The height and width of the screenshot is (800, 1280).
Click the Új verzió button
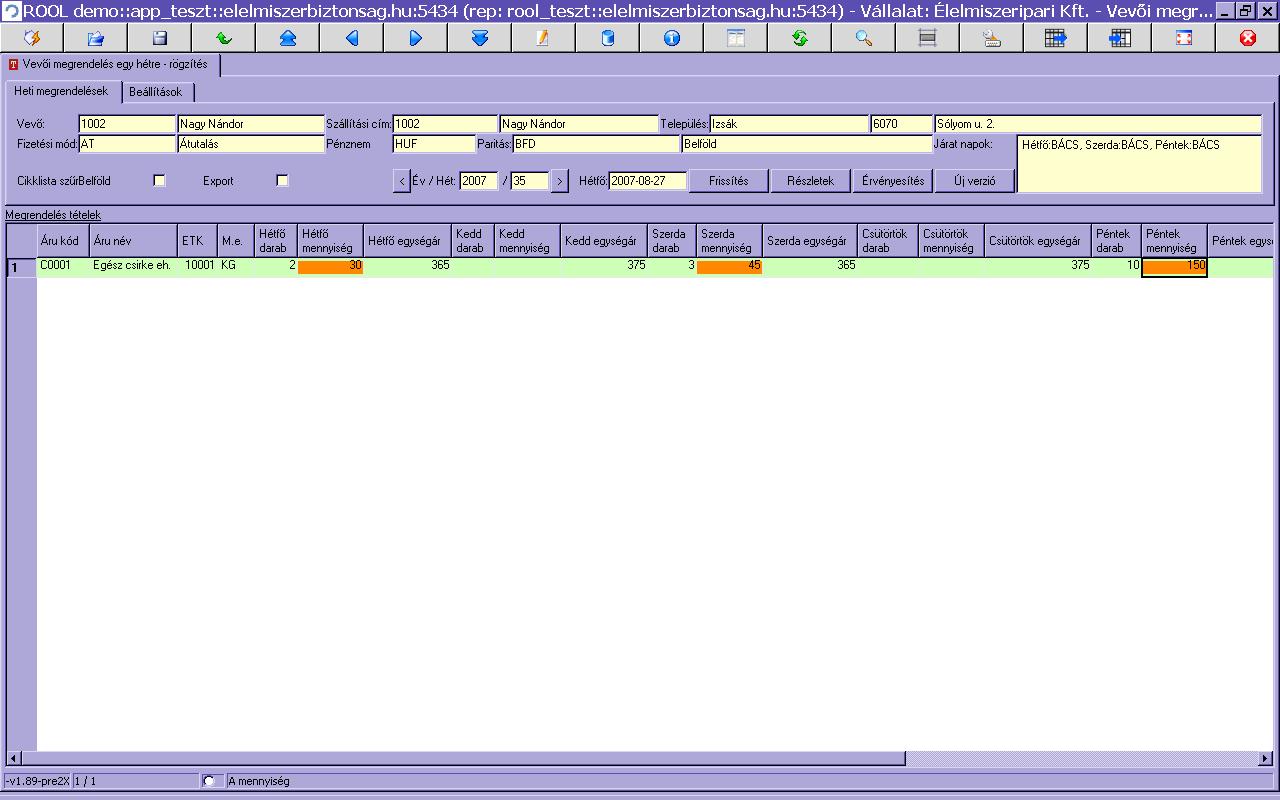(975, 181)
